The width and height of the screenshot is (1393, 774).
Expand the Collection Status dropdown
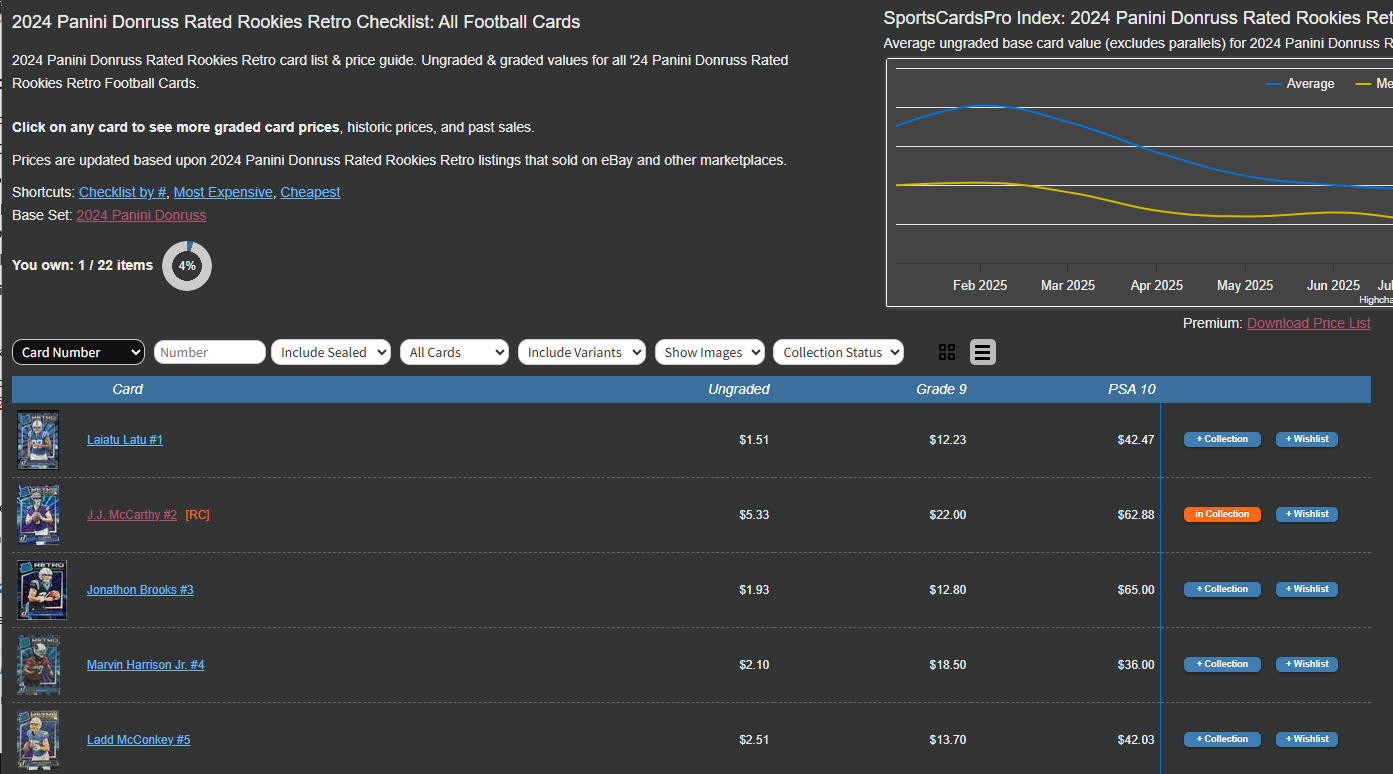click(838, 352)
